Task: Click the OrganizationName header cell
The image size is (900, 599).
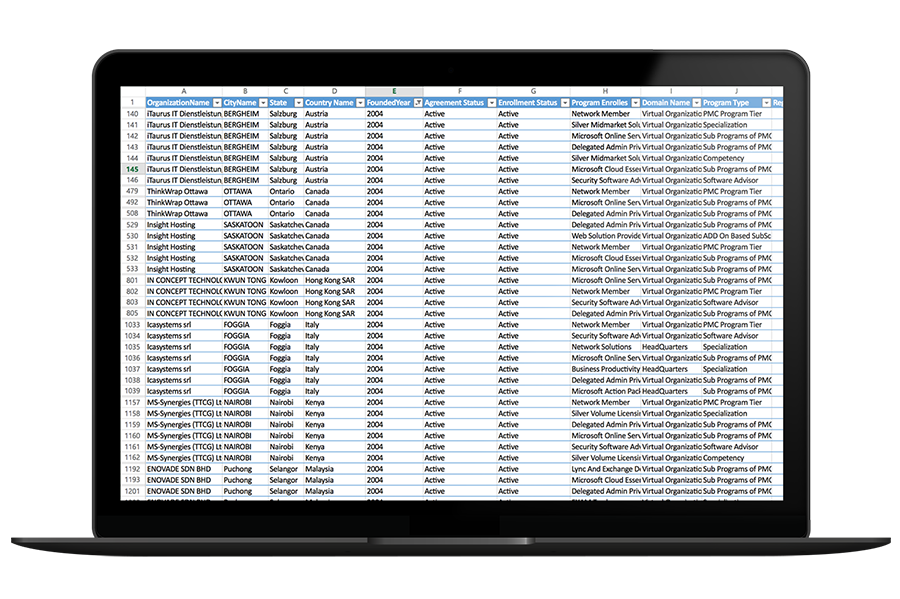Action: (x=184, y=103)
